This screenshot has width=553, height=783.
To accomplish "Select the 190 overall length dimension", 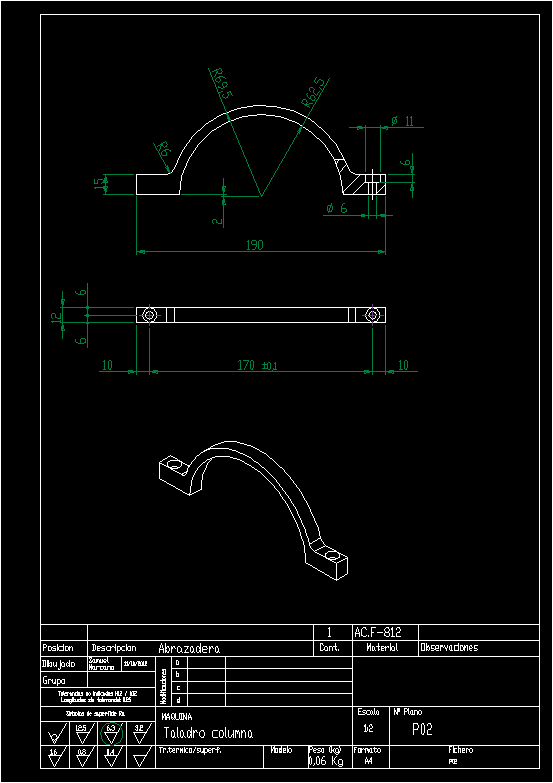I will tap(254, 245).
